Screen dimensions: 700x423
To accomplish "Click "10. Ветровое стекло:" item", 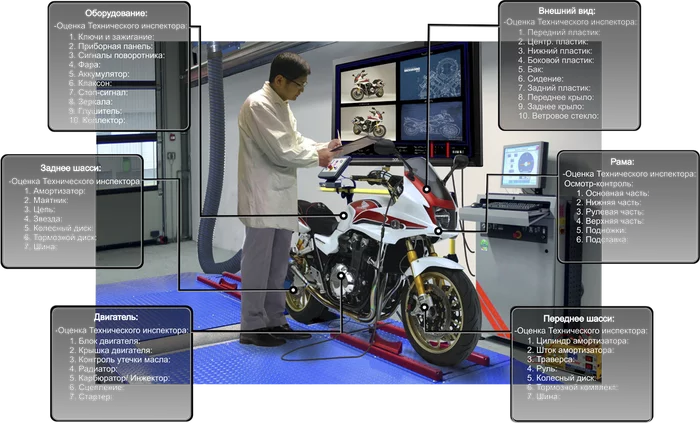I will [558, 116].
